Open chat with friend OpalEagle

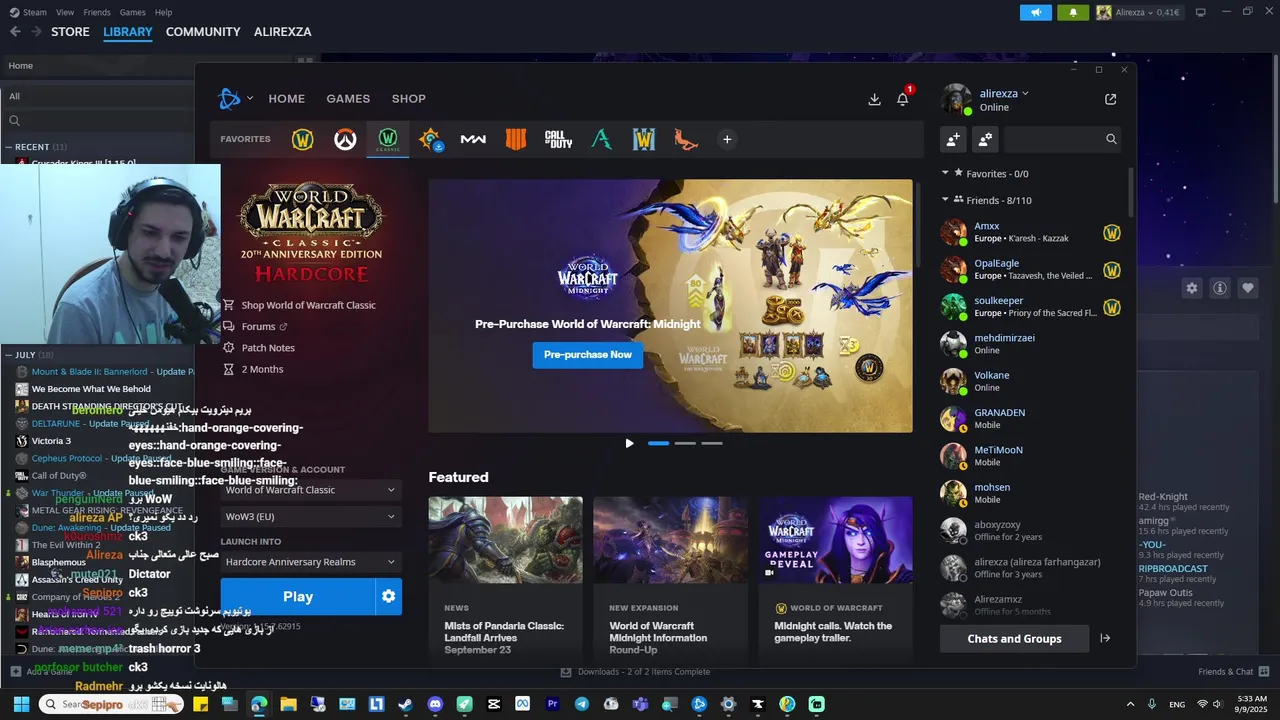(1030, 270)
